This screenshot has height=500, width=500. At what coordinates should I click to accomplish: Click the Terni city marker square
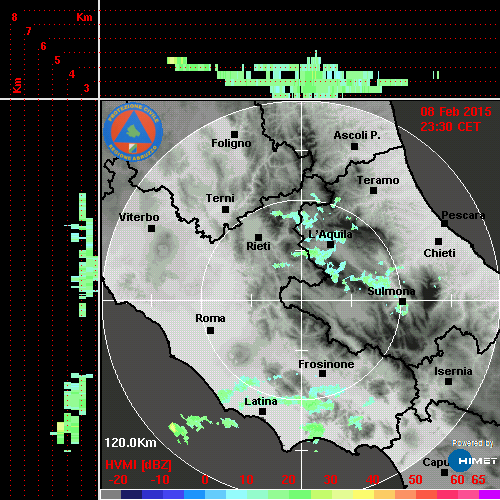point(226,210)
